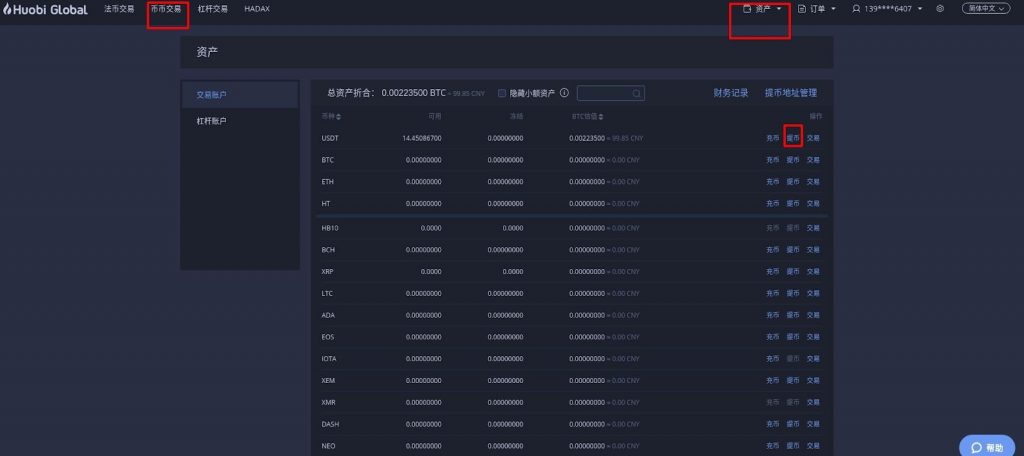Expand the 简体中文 language dropdown
Screen dimensions: 1024x456
click(985, 9)
